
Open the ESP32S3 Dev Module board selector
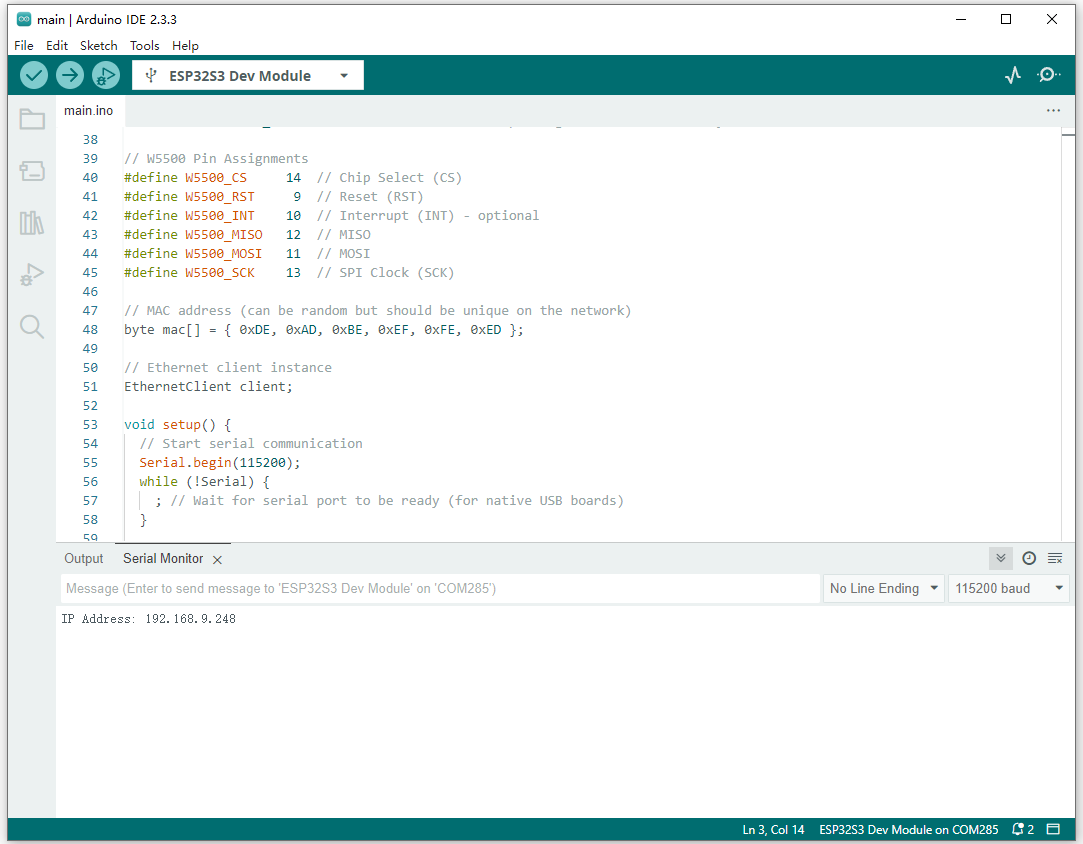247,75
